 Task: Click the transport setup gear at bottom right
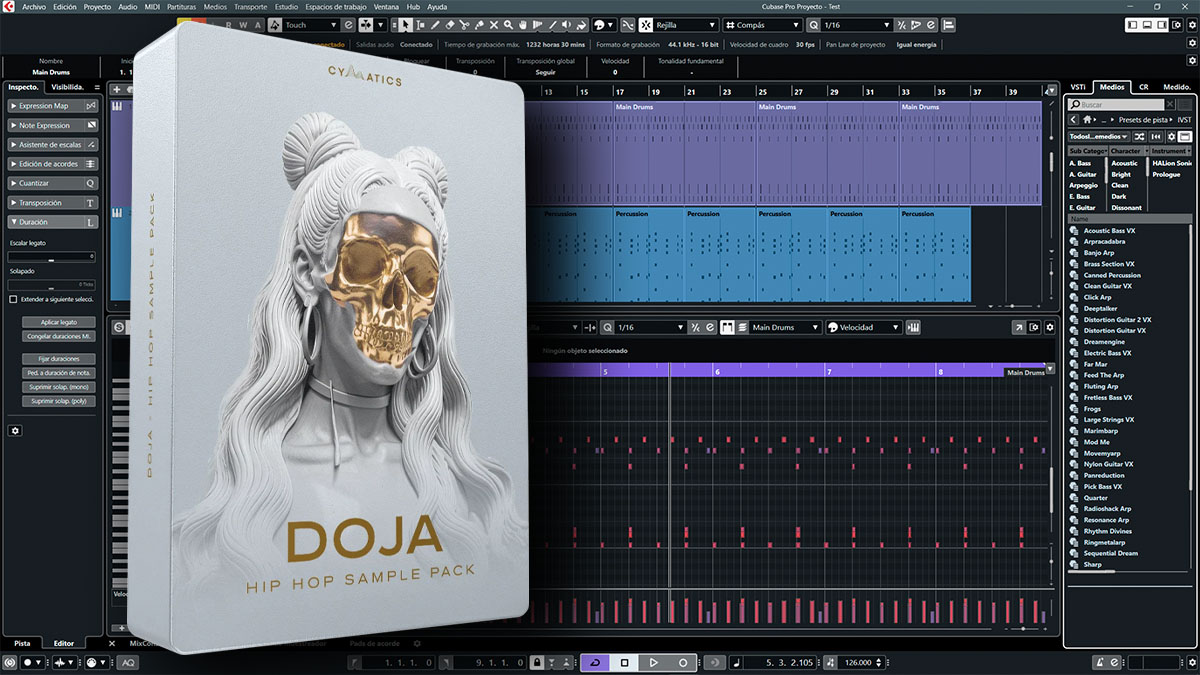pyautogui.click(x=1192, y=662)
